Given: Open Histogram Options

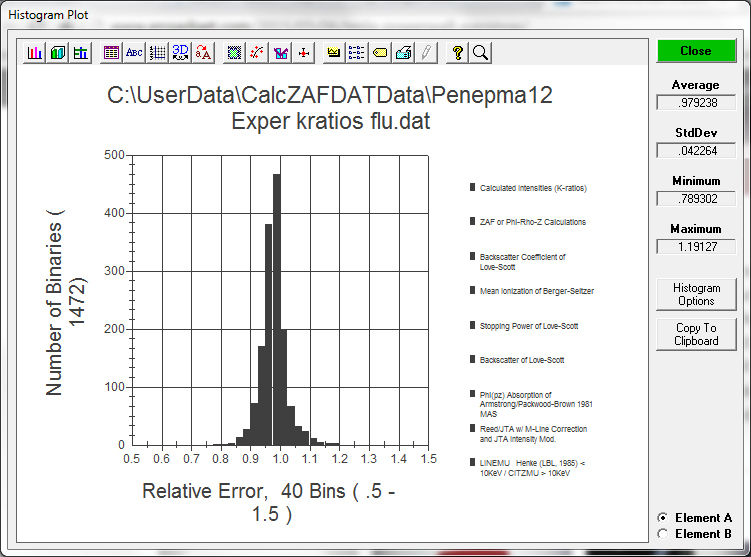Looking at the screenshot, I should 695,294.
